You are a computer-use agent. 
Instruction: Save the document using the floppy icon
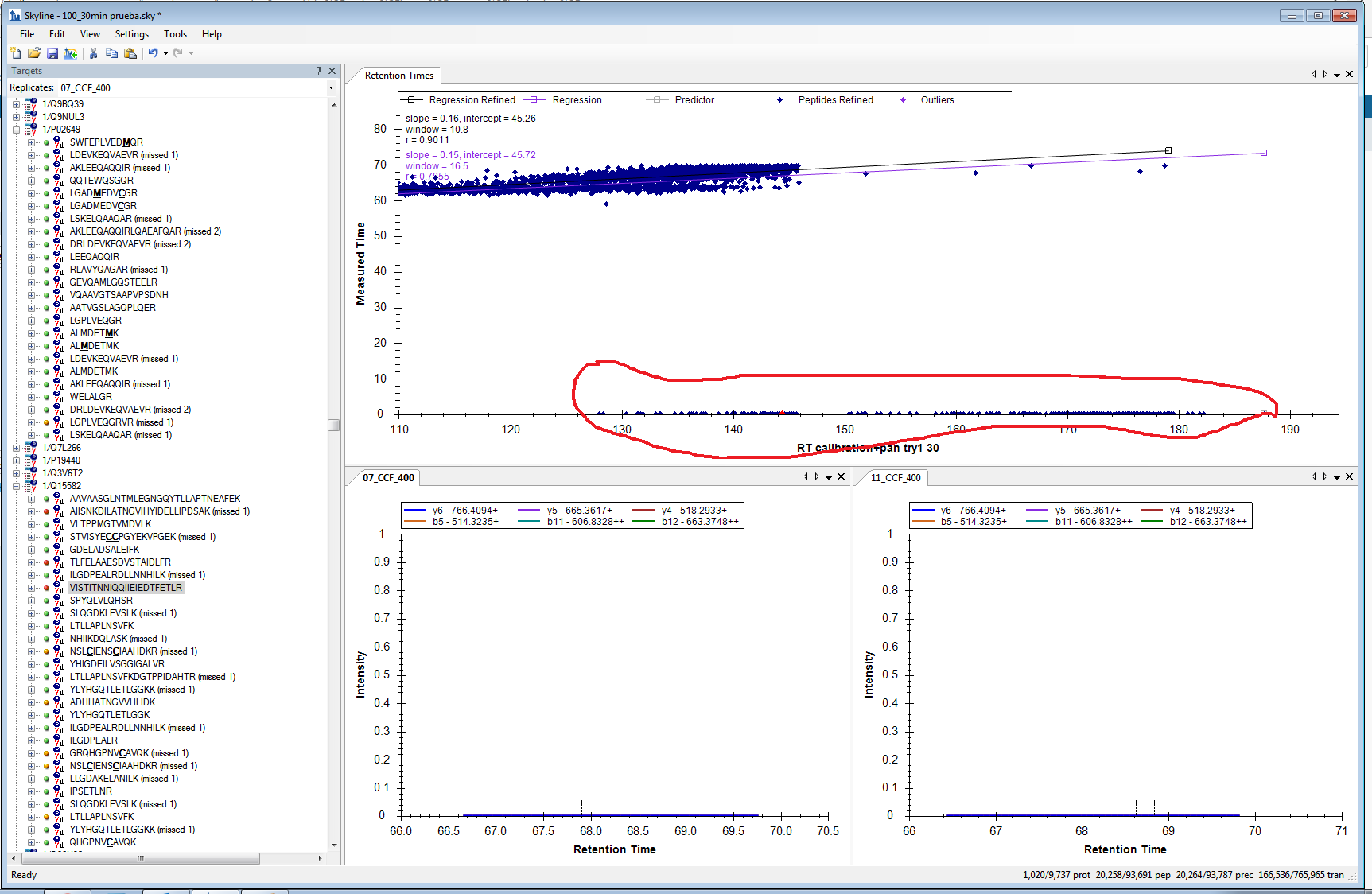(x=52, y=53)
